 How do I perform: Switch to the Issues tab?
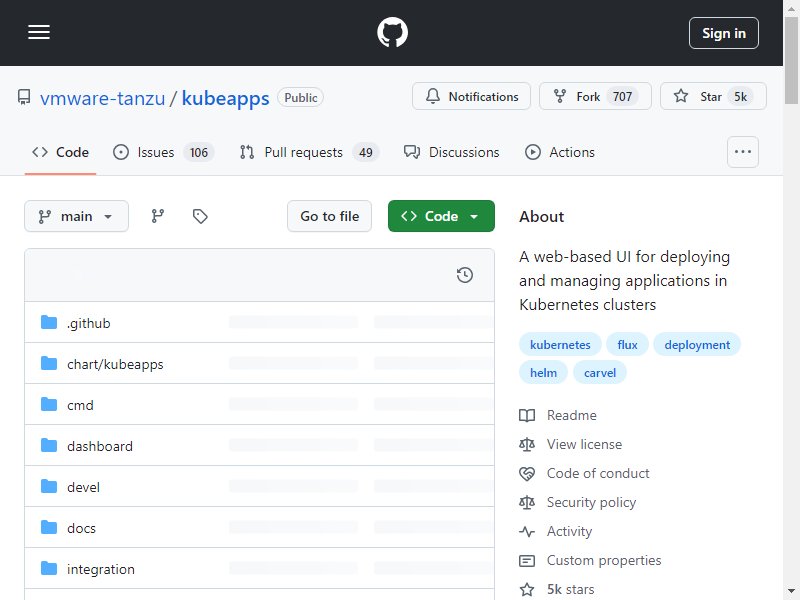point(163,152)
